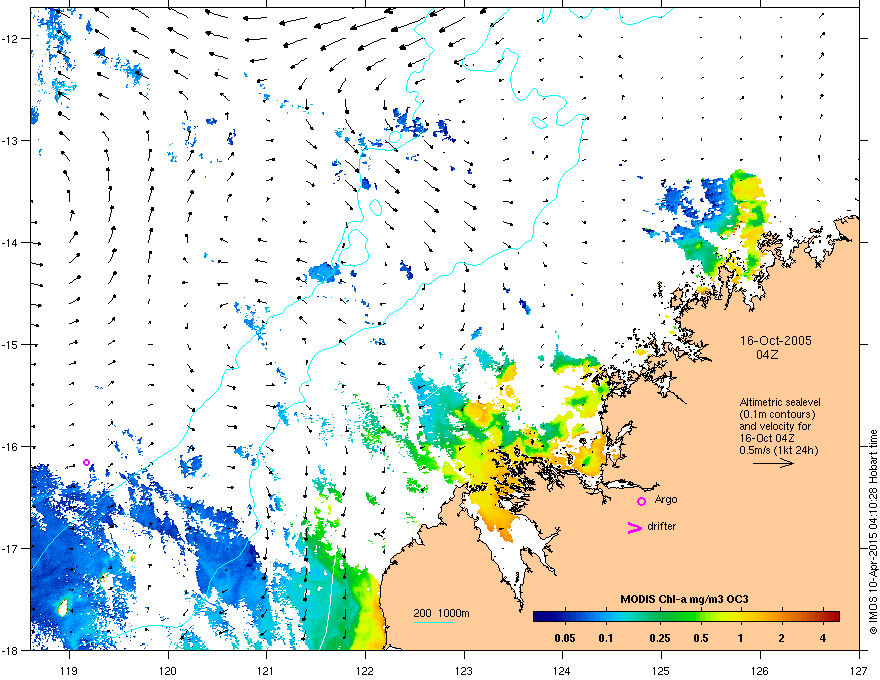Viewport: 880px width, 680px height.
Task: Click the longitude axis label 127
Action: [x=859, y=670]
